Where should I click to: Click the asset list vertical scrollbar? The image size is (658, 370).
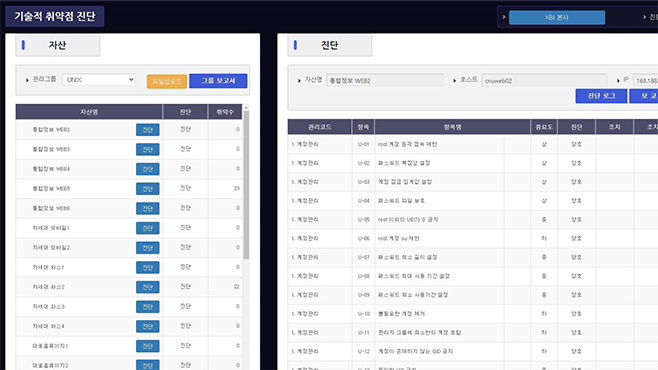(246, 185)
